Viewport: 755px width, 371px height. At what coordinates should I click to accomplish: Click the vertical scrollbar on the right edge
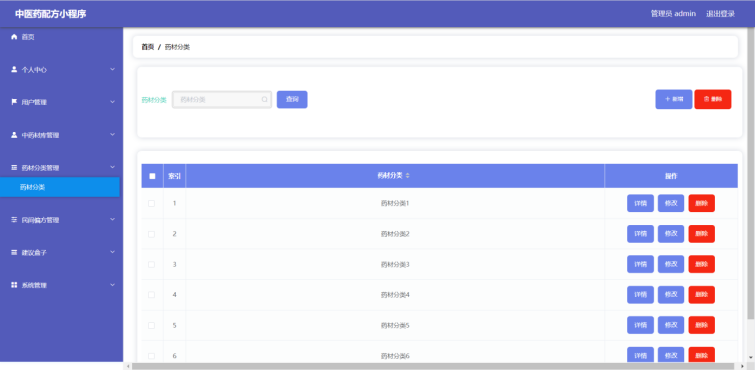(751, 173)
